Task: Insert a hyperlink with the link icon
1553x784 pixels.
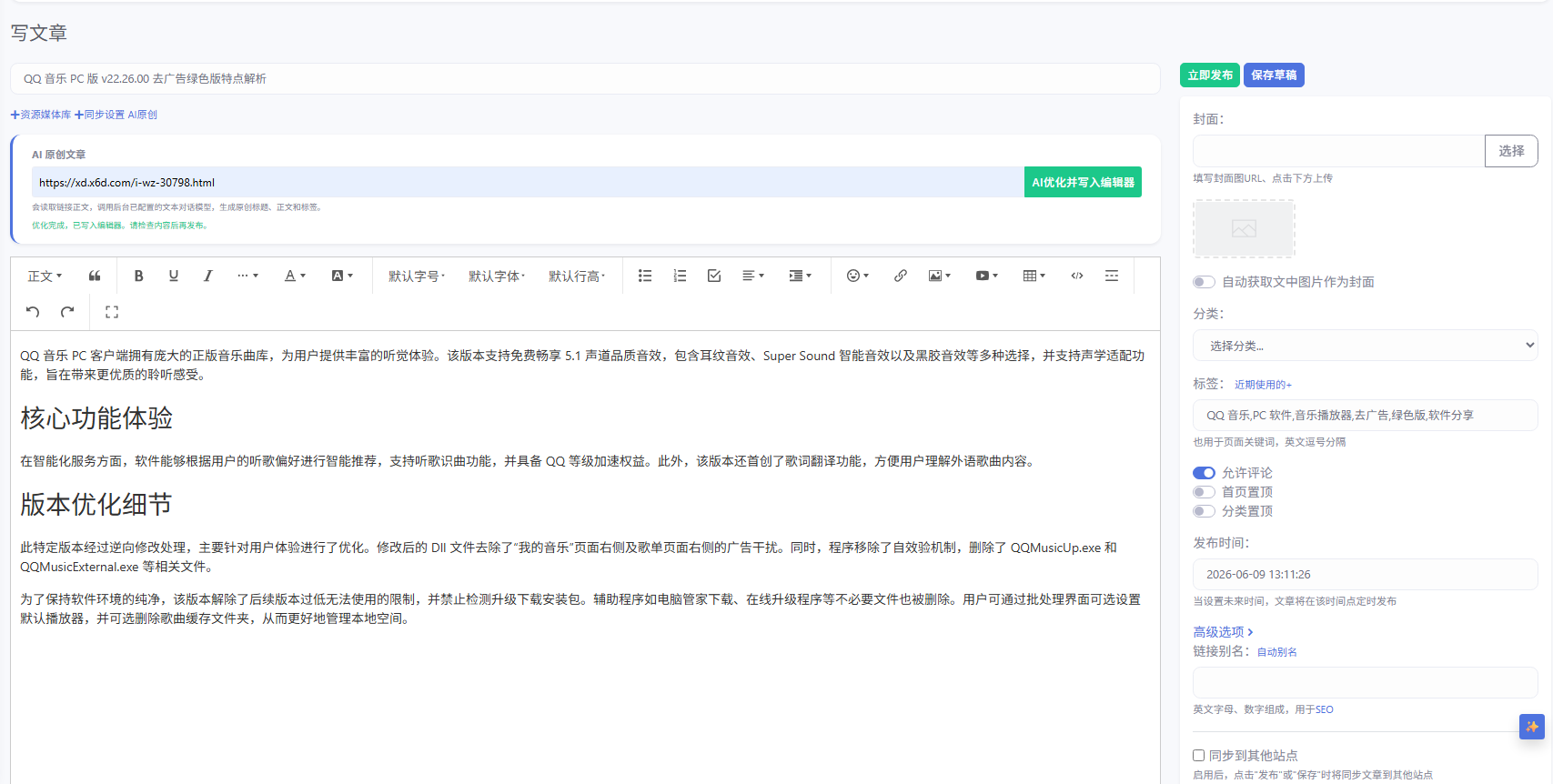Action: click(901, 276)
